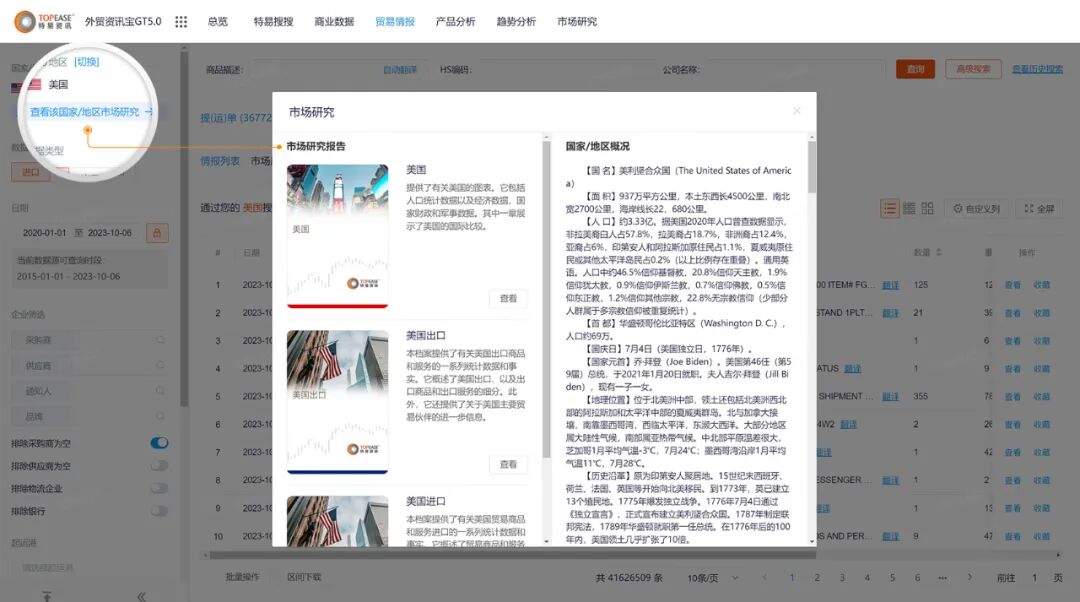Screen dimensions: 1080x602
Task: Click the pagination ellipsis
Action: pyautogui.click(x=942, y=577)
